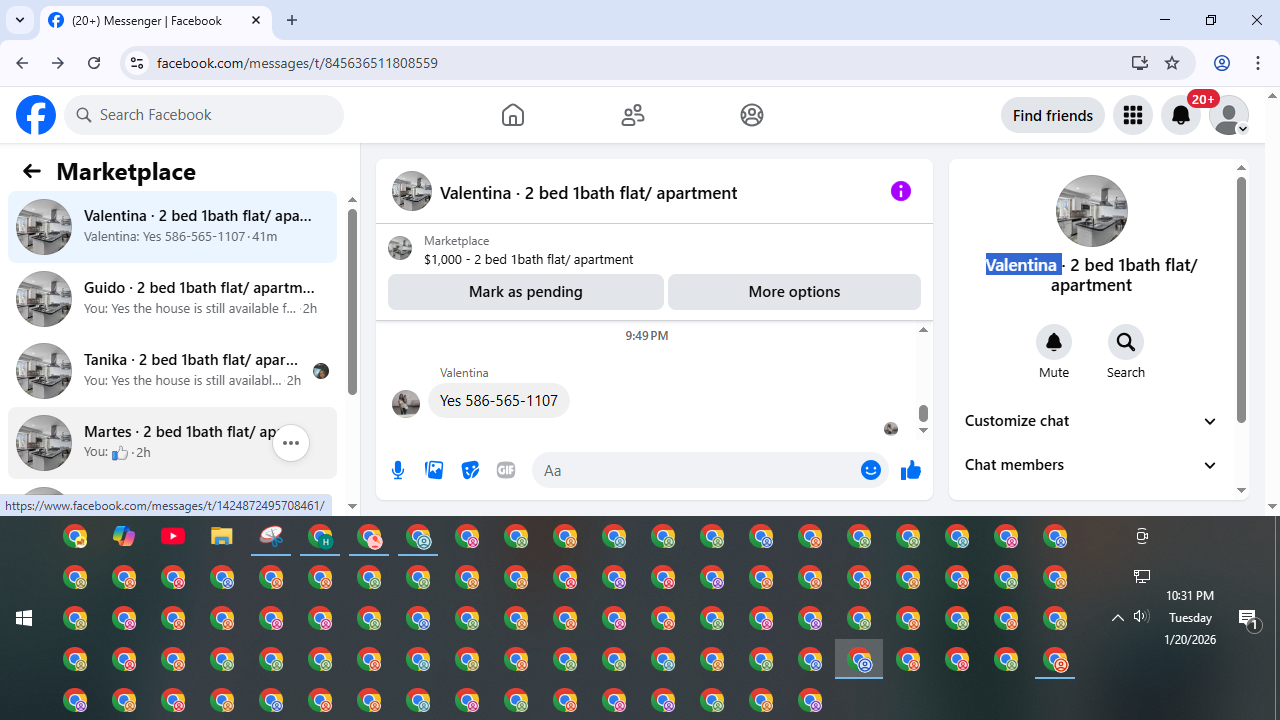This screenshot has height=720, width=1280.
Task: Expand the Chat members section
Action: coord(1091,465)
